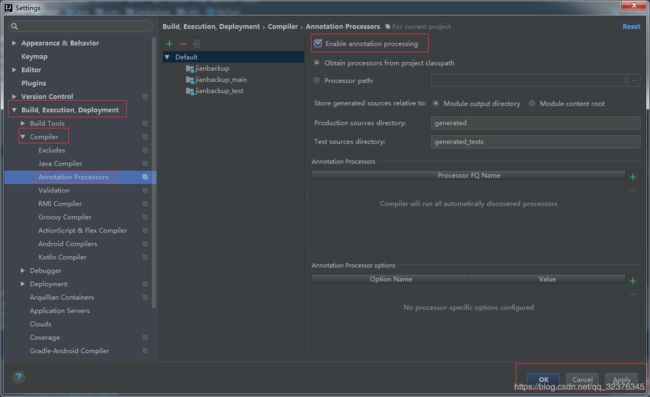Click Test sources directory field
The height and width of the screenshot is (397, 650).
[x=536, y=142]
